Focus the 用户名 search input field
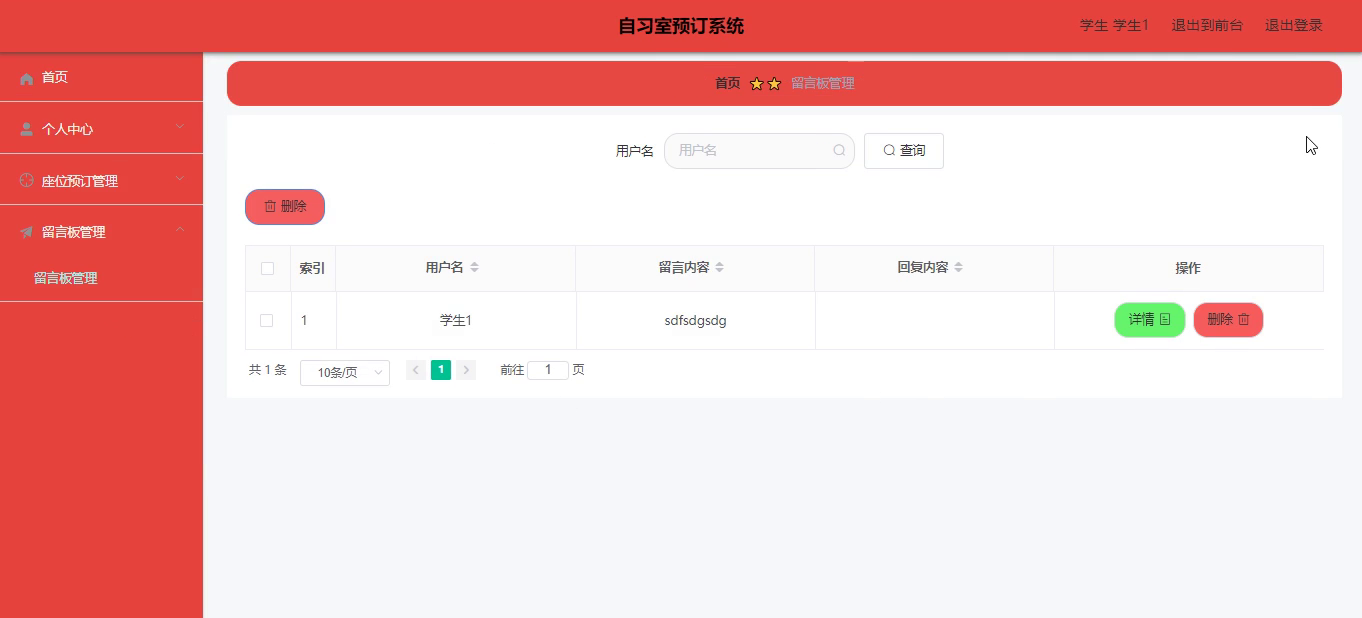 point(759,151)
